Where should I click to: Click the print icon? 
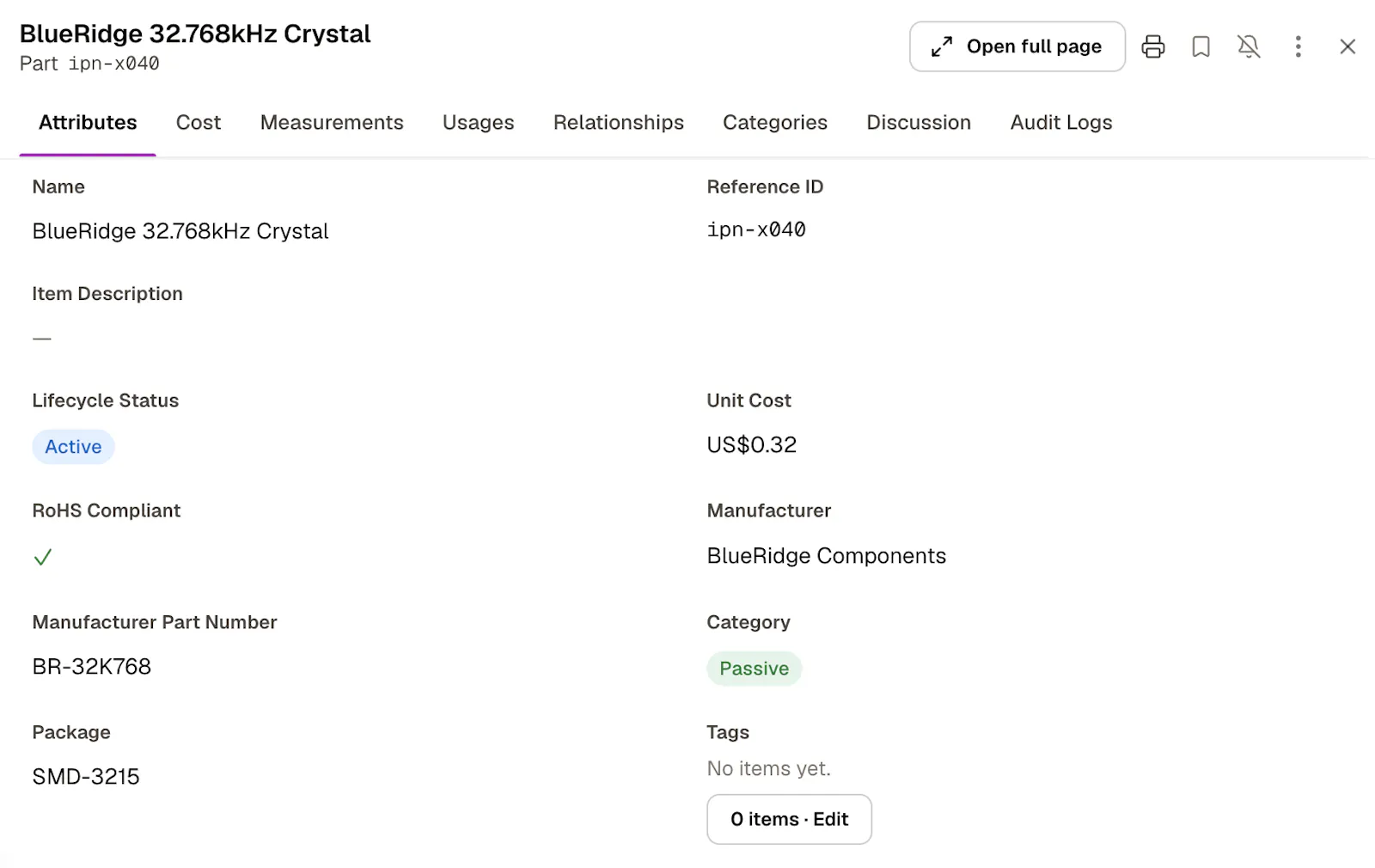point(1152,46)
